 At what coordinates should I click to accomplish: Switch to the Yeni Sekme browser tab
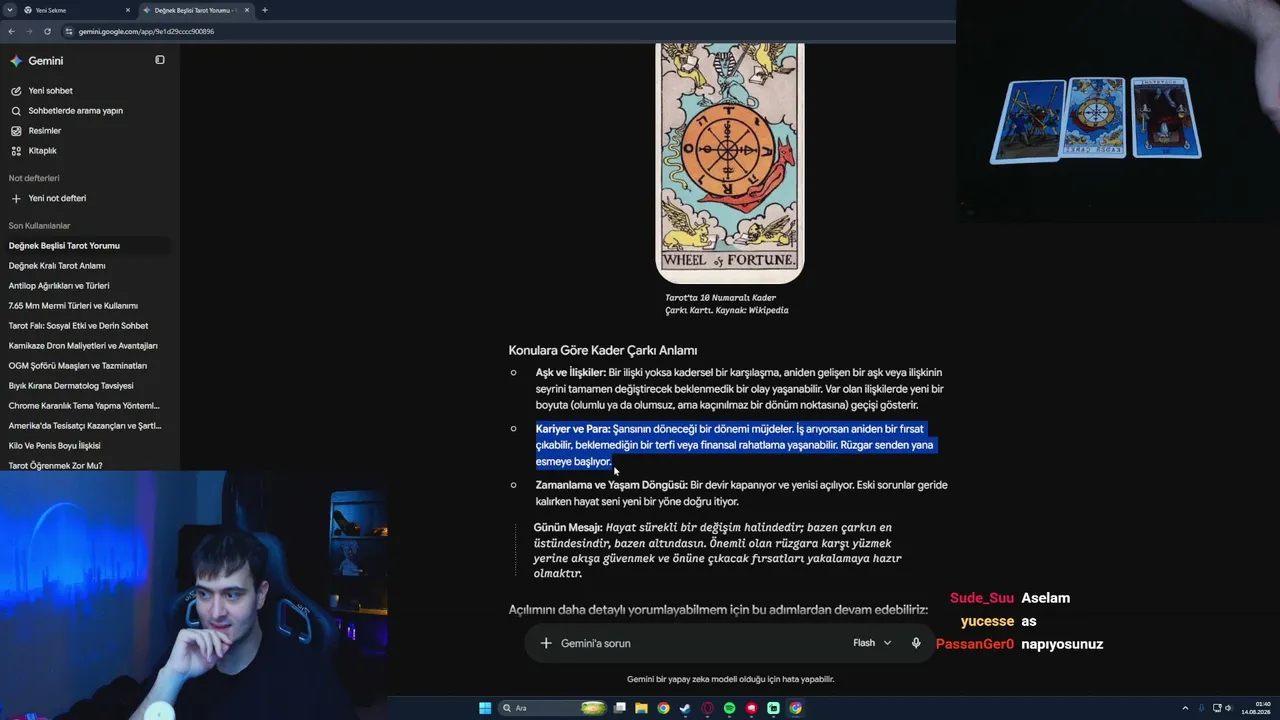(75, 10)
